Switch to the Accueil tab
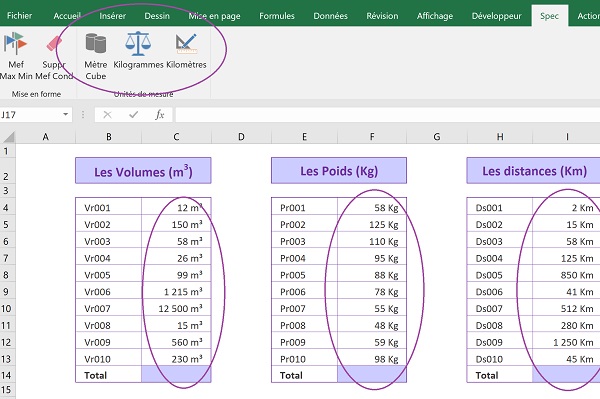 click(x=67, y=16)
